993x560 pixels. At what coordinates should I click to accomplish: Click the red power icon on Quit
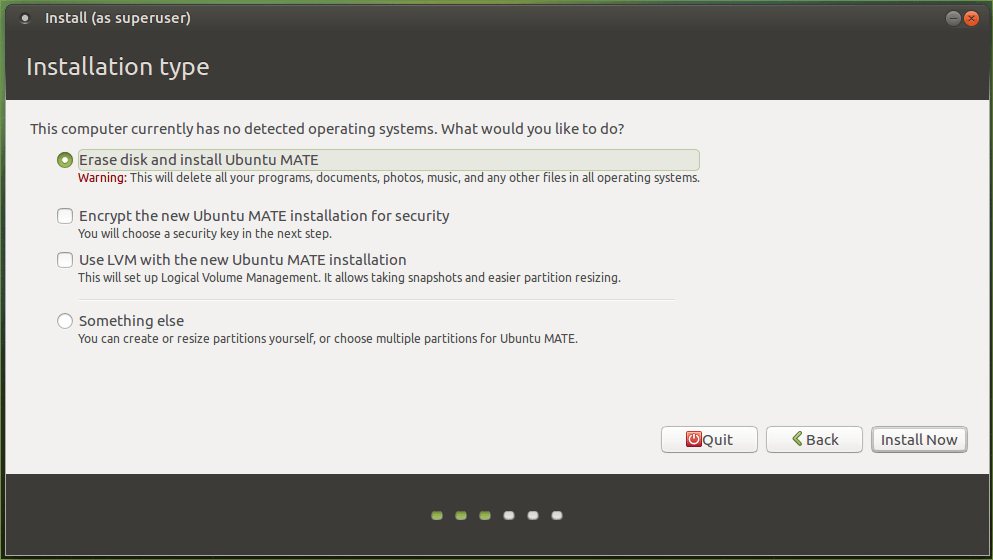693,439
